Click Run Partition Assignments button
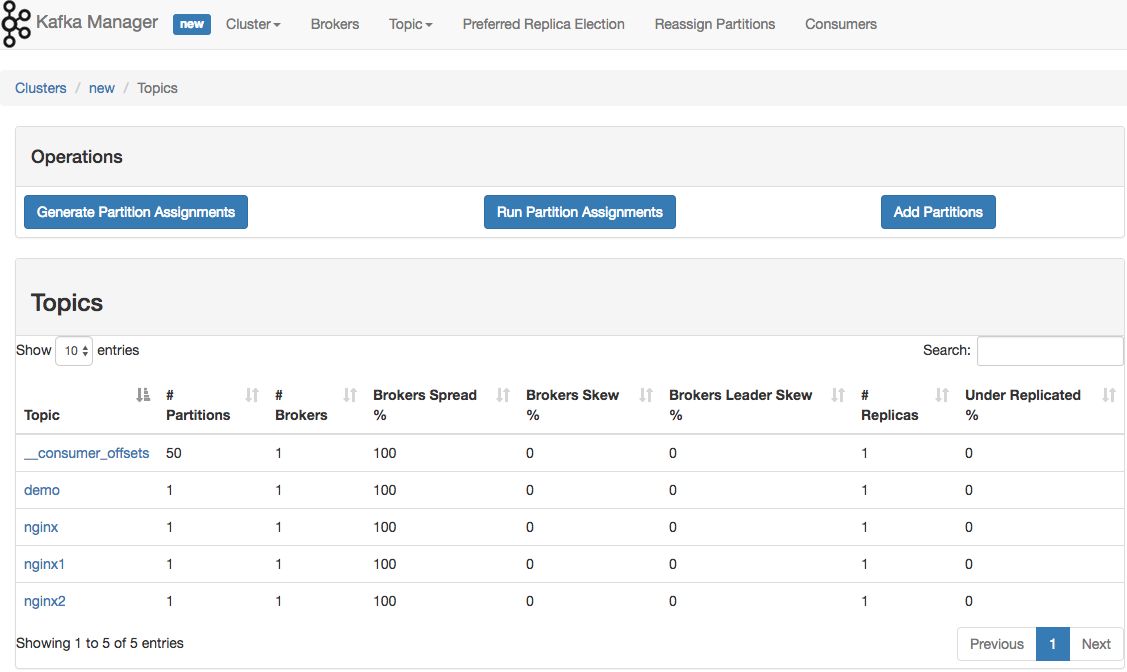The height and width of the screenshot is (672, 1127). [580, 212]
